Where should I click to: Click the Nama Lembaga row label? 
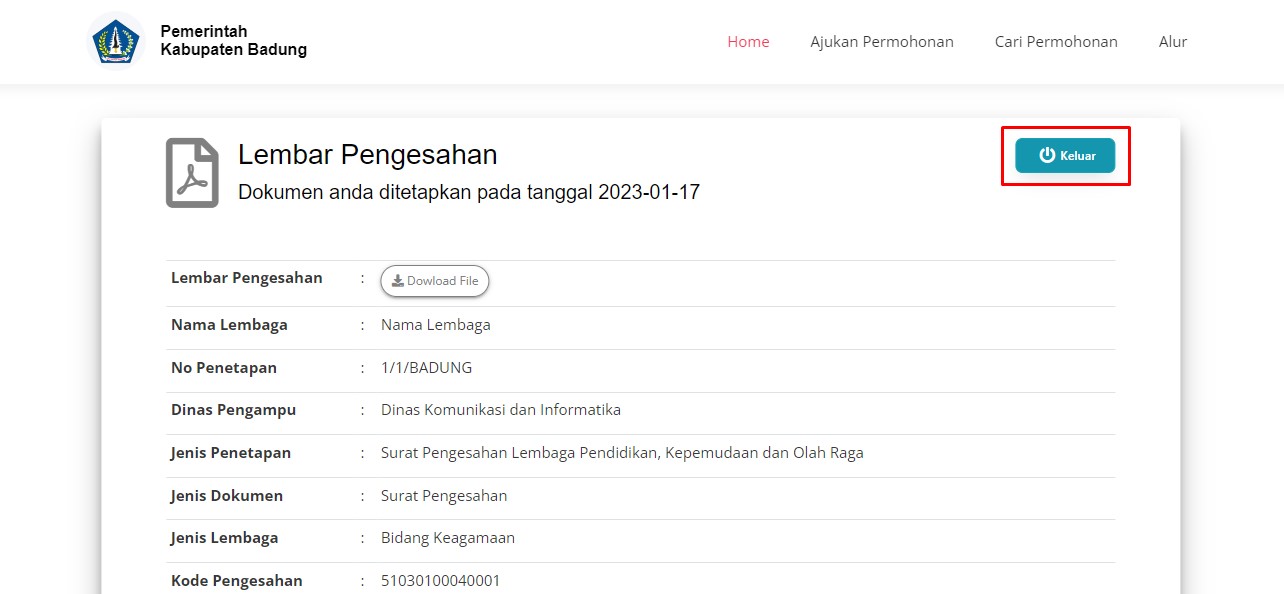coord(229,325)
